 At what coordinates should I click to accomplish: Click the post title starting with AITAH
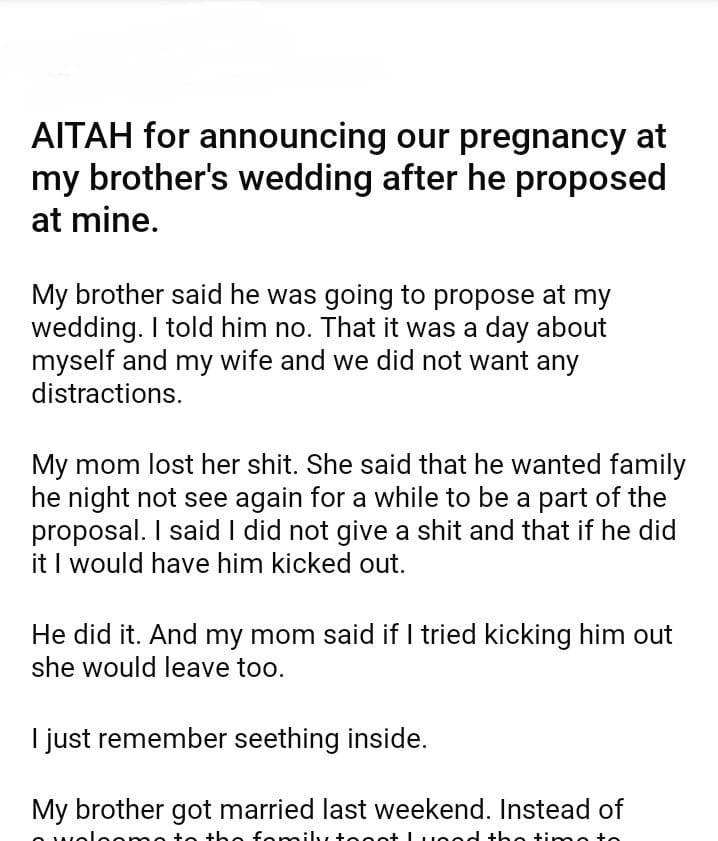coord(349,178)
